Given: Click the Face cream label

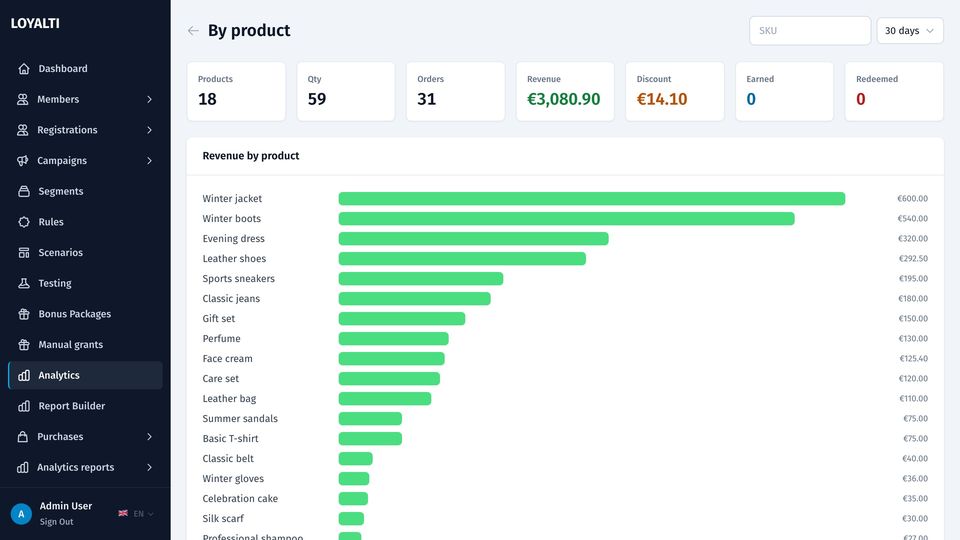Looking at the screenshot, I should tap(227, 359).
